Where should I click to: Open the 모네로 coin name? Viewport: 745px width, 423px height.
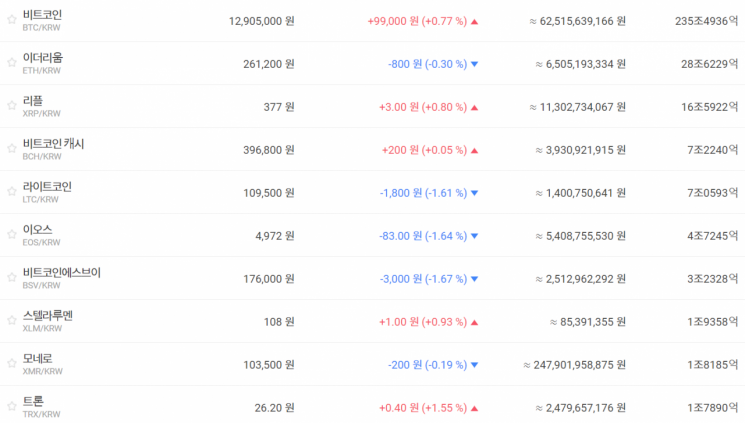[38, 359]
